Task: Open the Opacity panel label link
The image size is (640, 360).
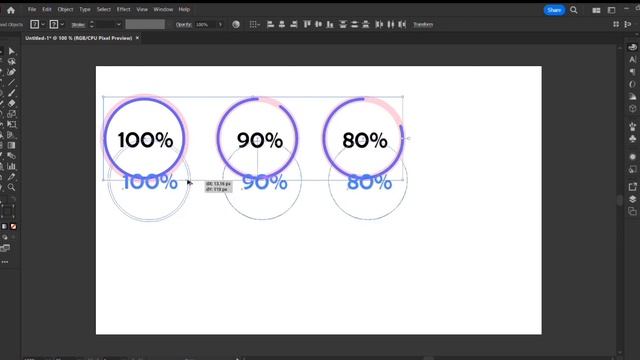Action: point(184,24)
